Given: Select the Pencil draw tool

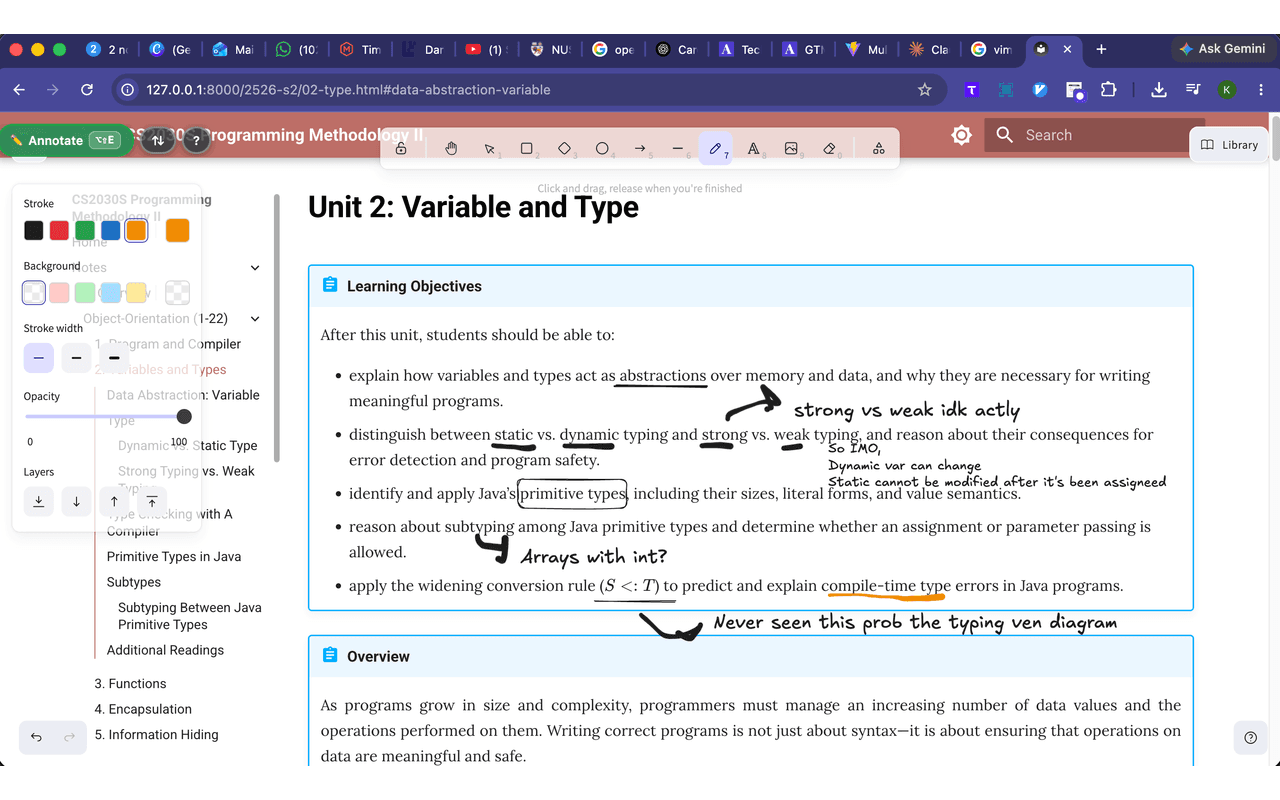Looking at the screenshot, I should pyautogui.click(x=715, y=149).
